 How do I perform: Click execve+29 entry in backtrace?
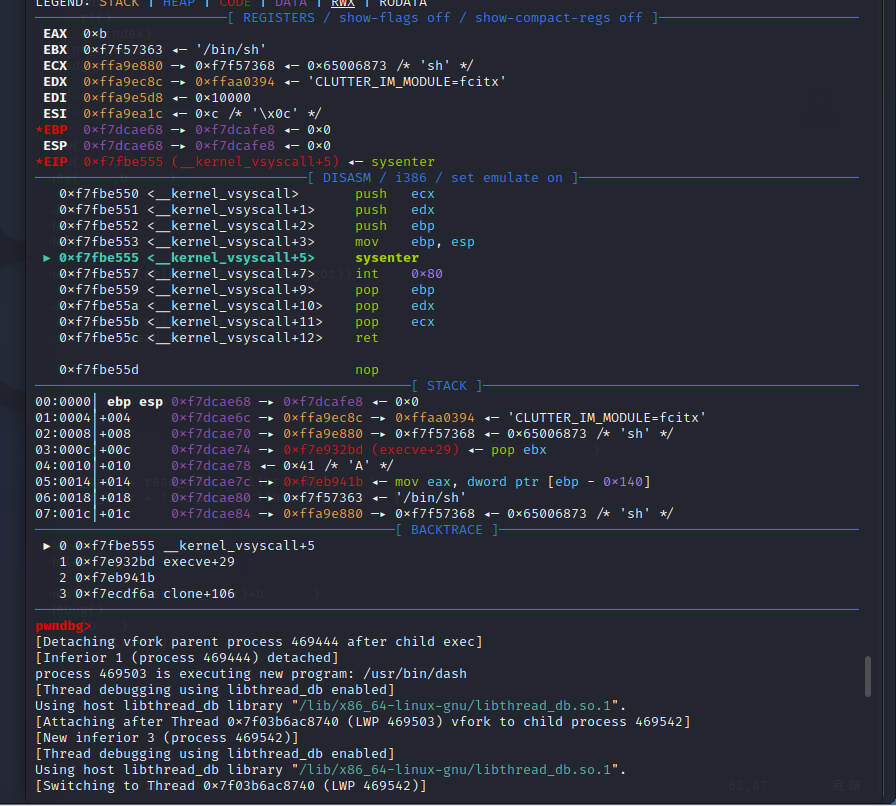click(199, 562)
